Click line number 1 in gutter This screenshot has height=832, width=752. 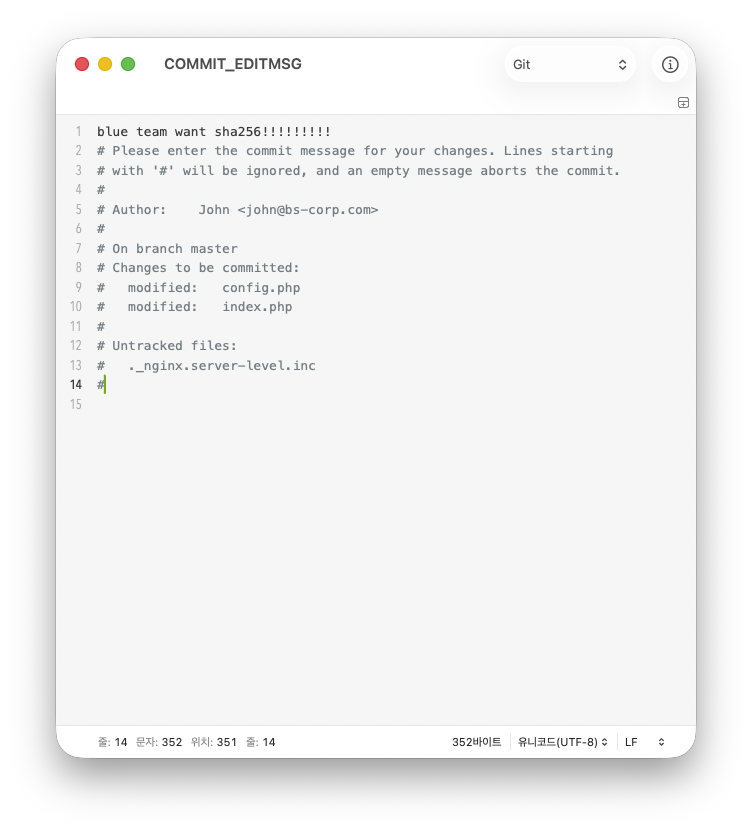click(79, 132)
